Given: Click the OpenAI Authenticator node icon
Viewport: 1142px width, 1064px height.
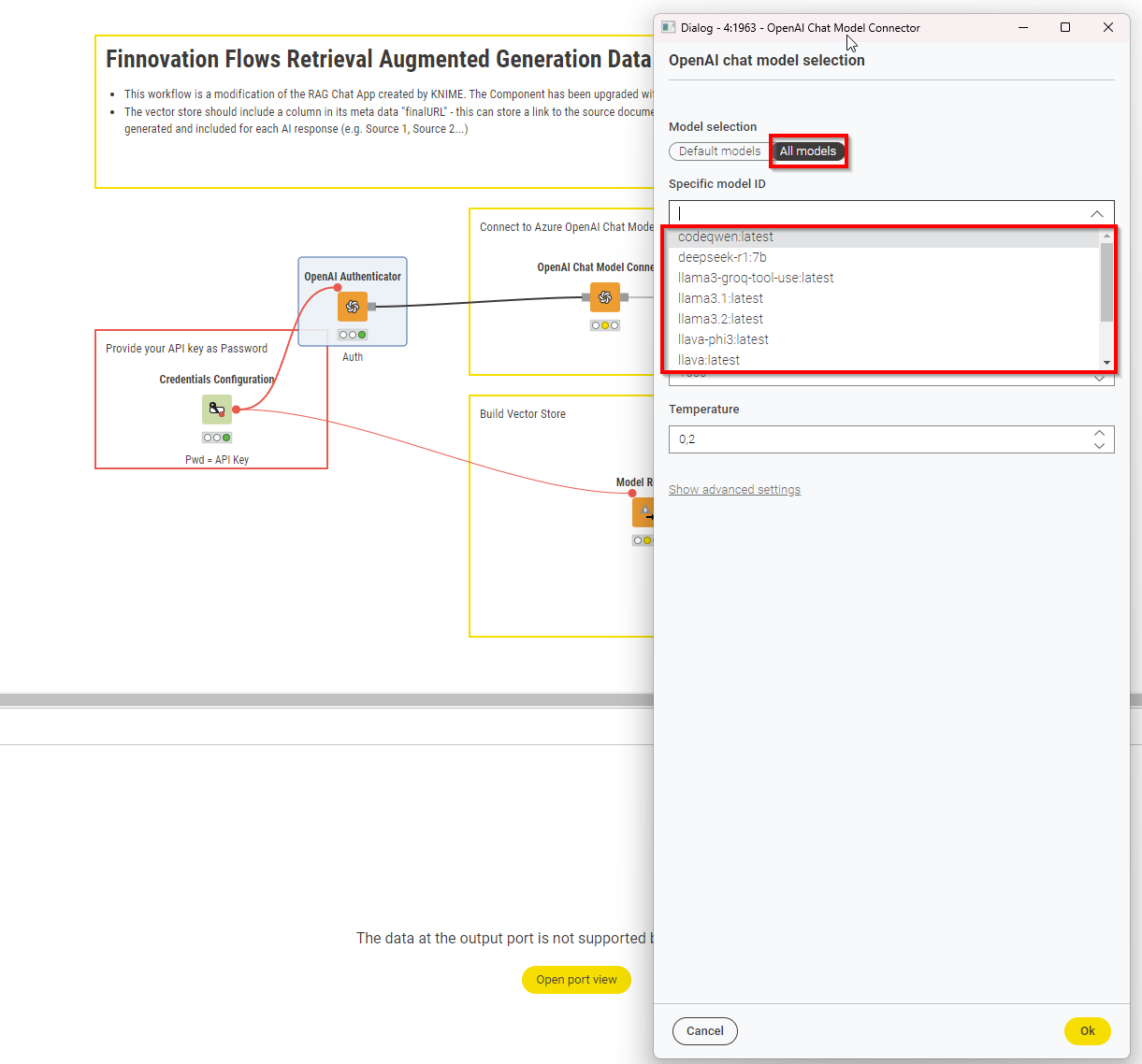Looking at the screenshot, I should point(353,307).
